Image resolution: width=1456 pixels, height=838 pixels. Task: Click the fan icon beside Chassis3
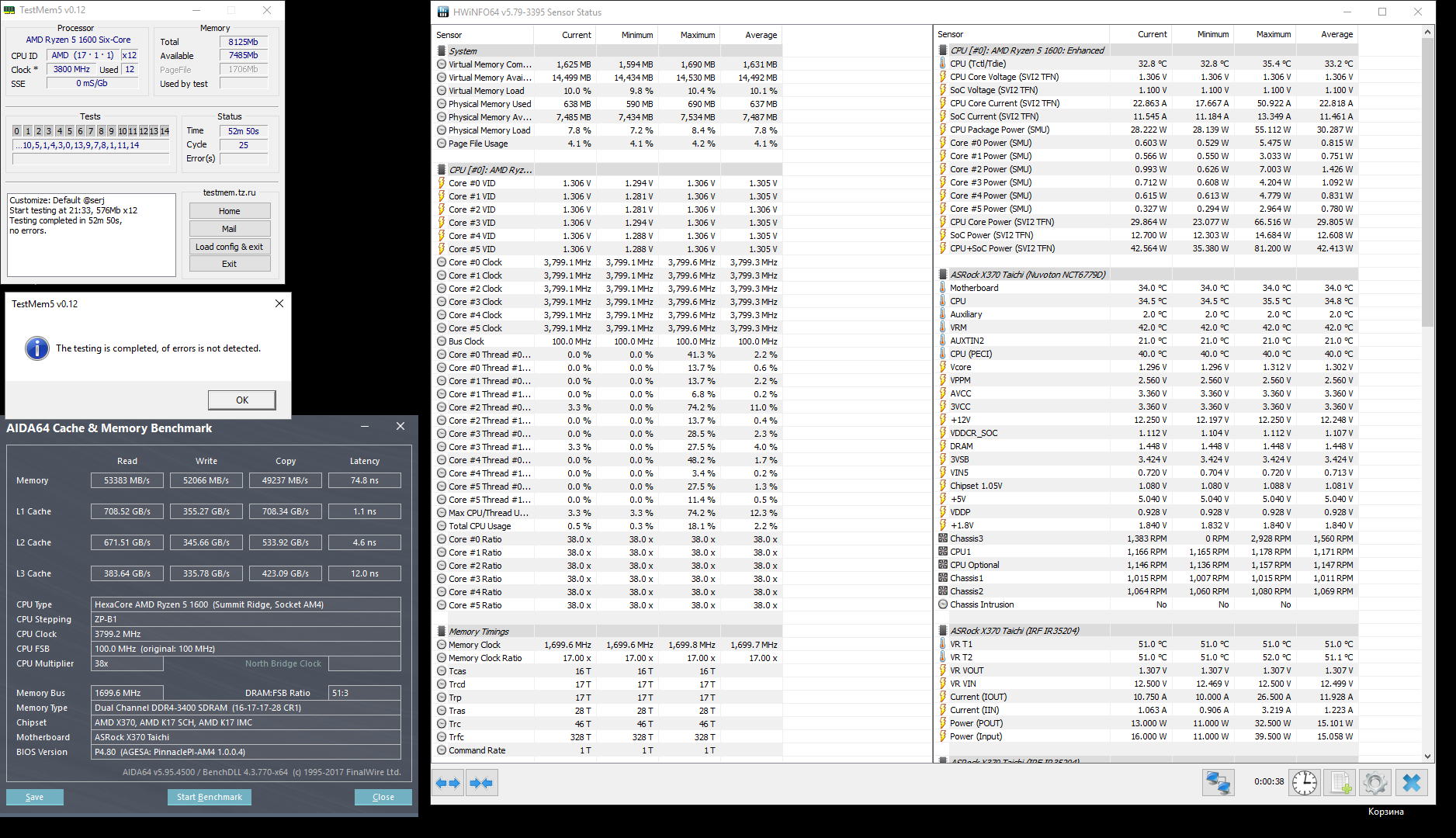[x=943, y=538]
